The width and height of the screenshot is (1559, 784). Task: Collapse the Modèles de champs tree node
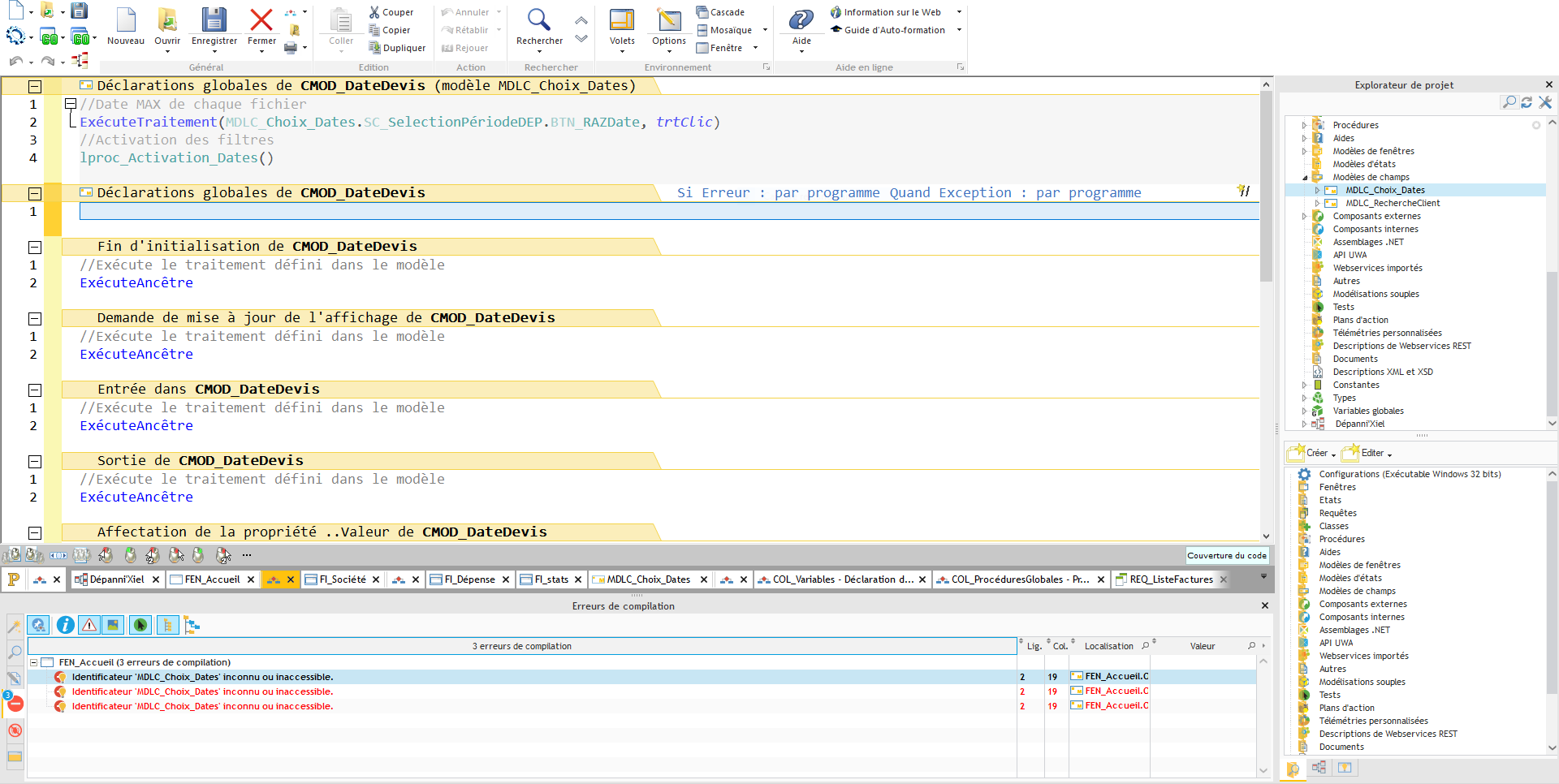[1305, 177]
